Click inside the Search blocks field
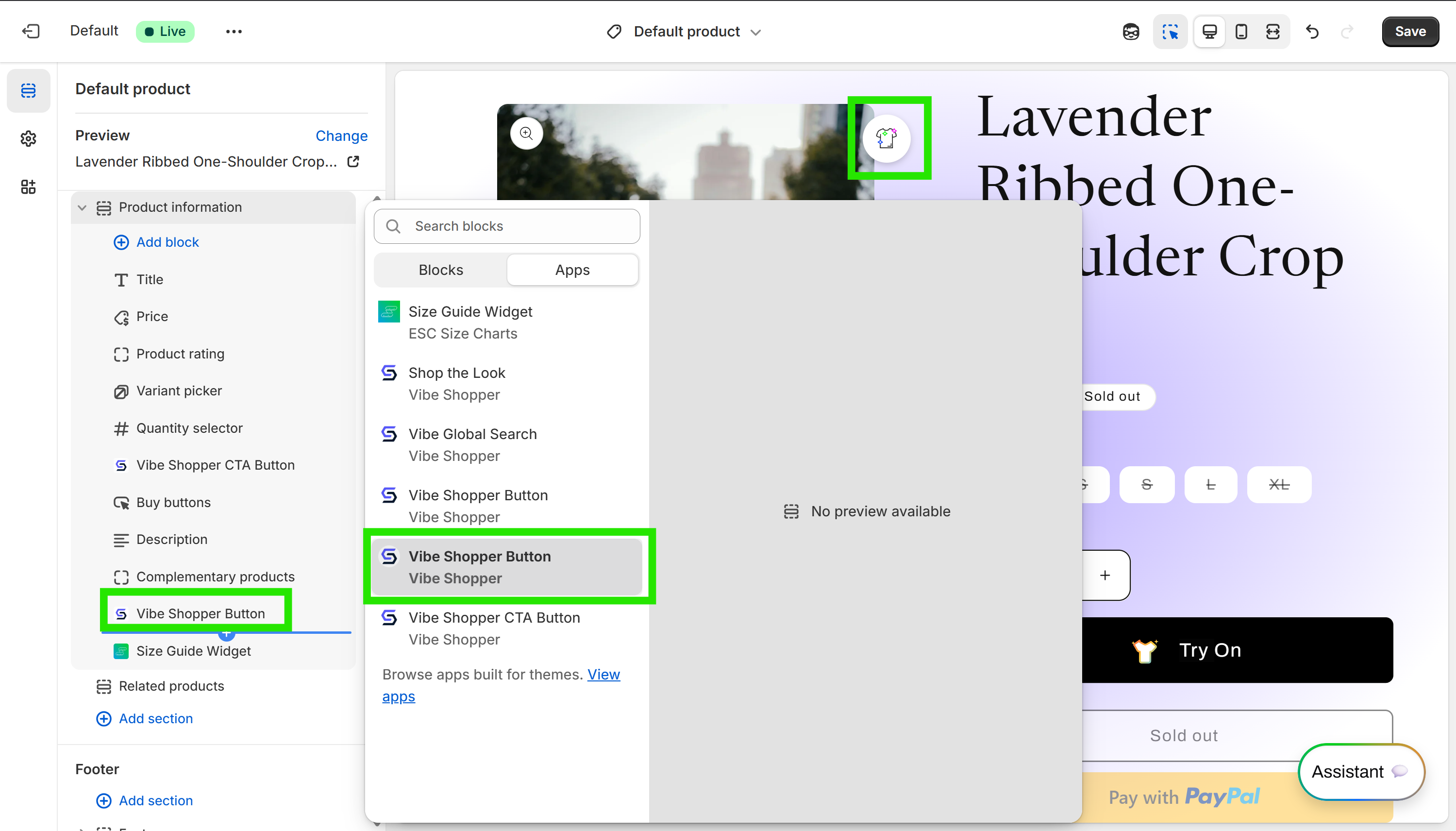Image resolution: width=1456 pixels, height=831 pixels. [x=507, y=226]
